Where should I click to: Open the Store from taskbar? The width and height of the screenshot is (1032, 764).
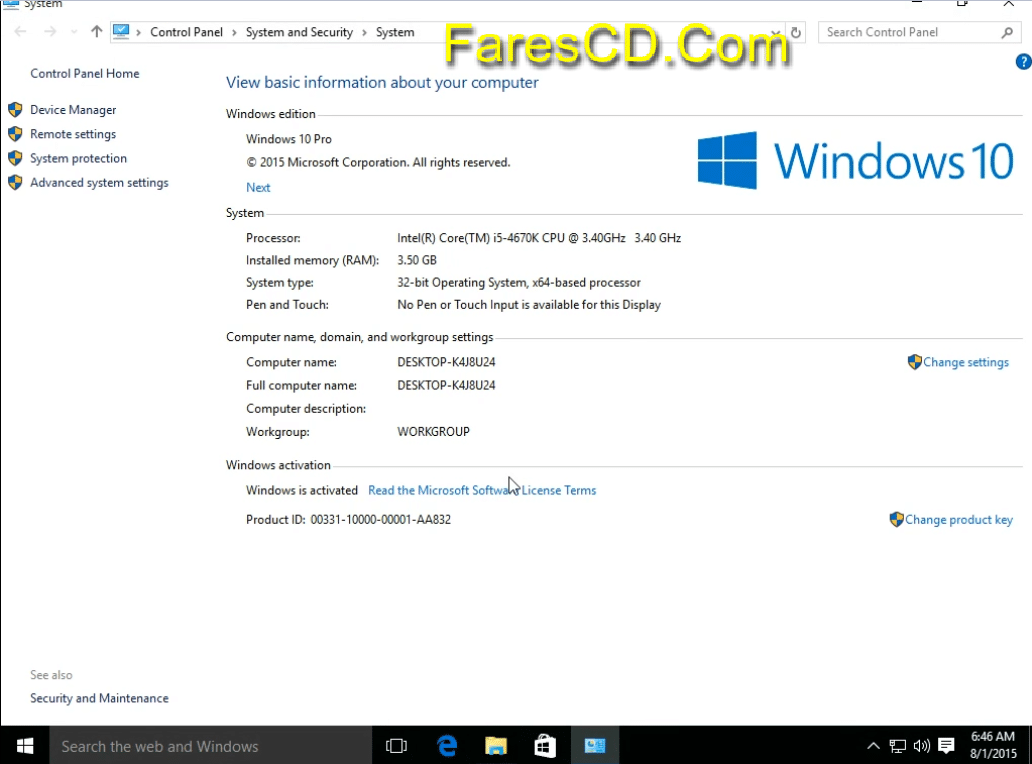(545, 746)
